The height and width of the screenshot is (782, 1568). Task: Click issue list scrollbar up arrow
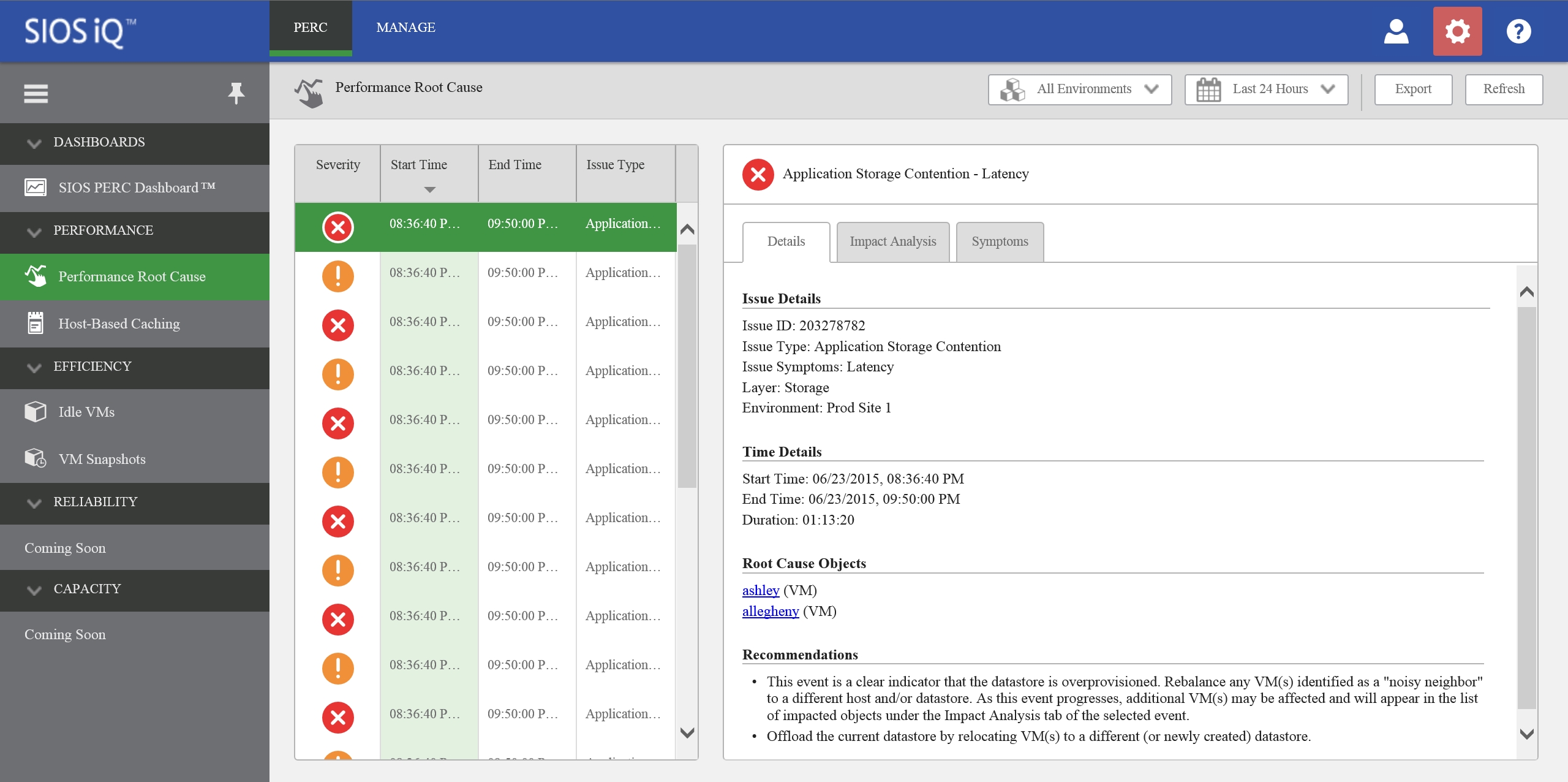pyautogui.click(x=687, y=229)
